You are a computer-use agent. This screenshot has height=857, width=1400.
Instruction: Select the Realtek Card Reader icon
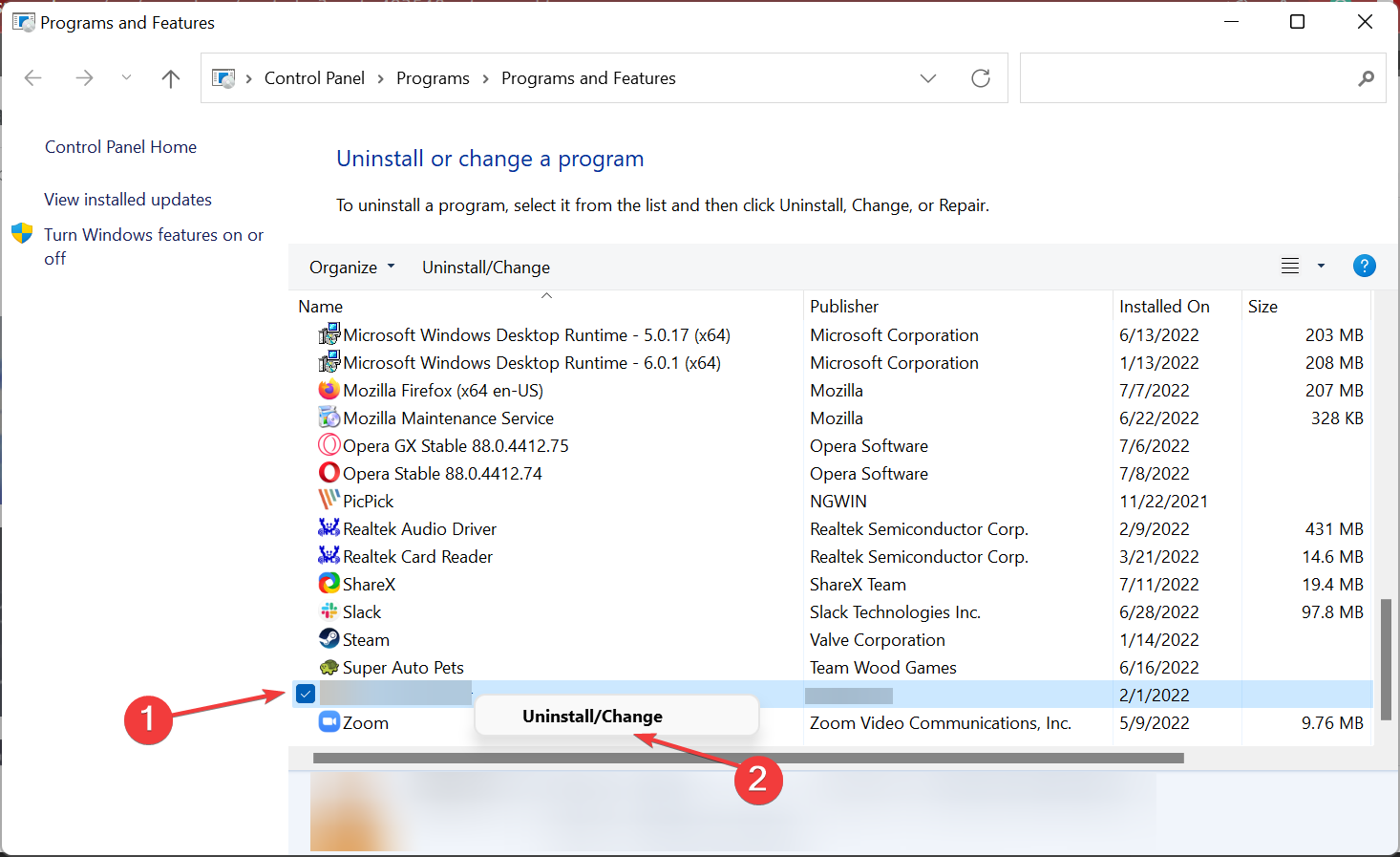(329, 556)
